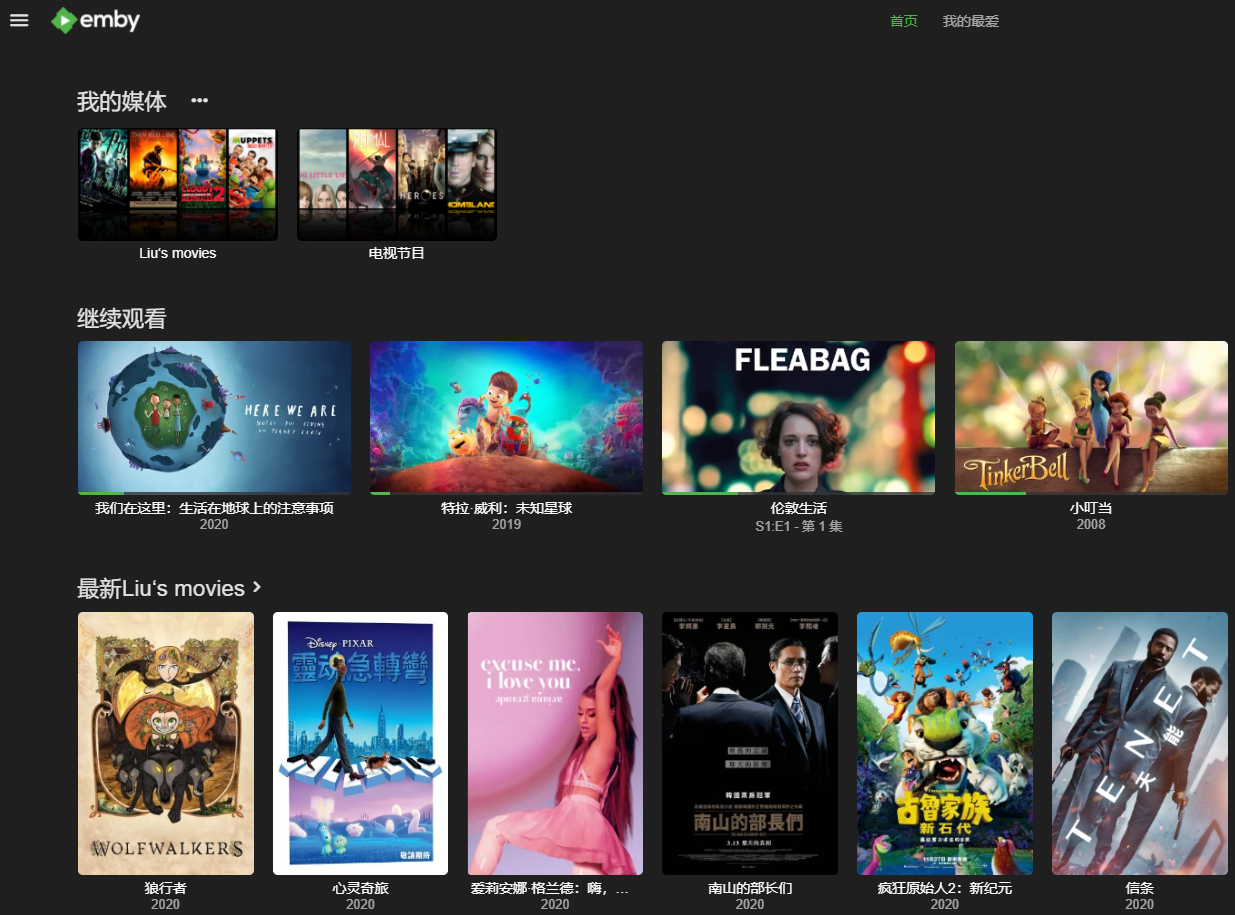Resume Fleabag episode thumbnail
The height and width of the screenshot is (915, 1235).
pyautogui.click(x=798, y=416)
